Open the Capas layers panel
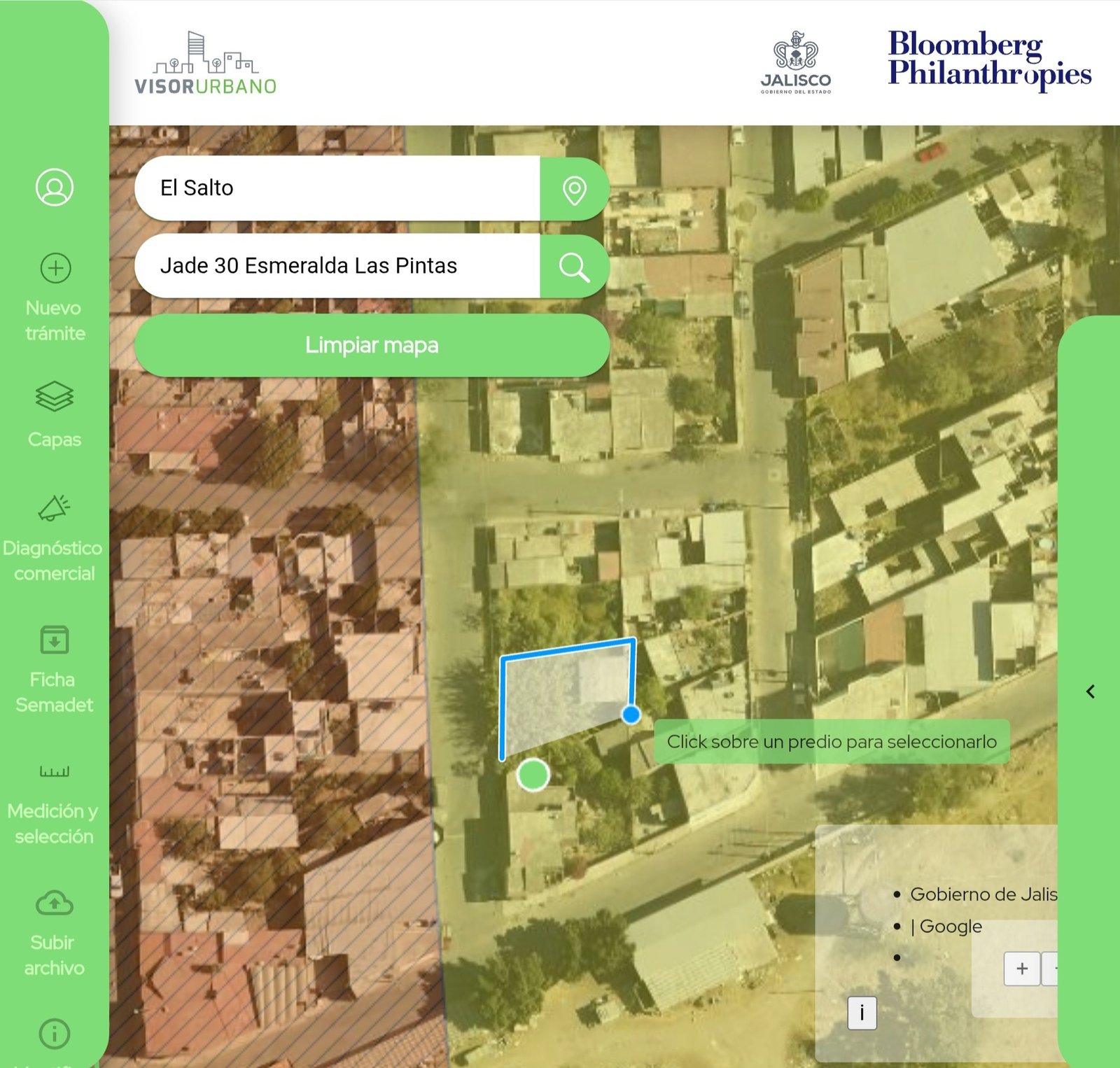 point(54,398)
